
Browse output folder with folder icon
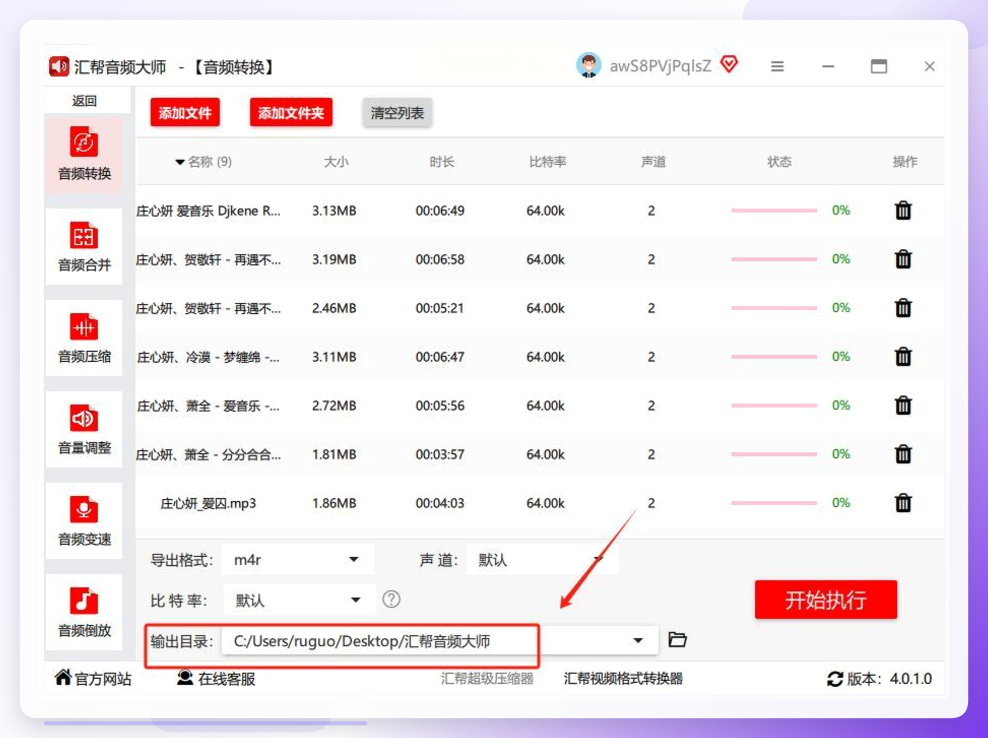(x=677, y=640)
